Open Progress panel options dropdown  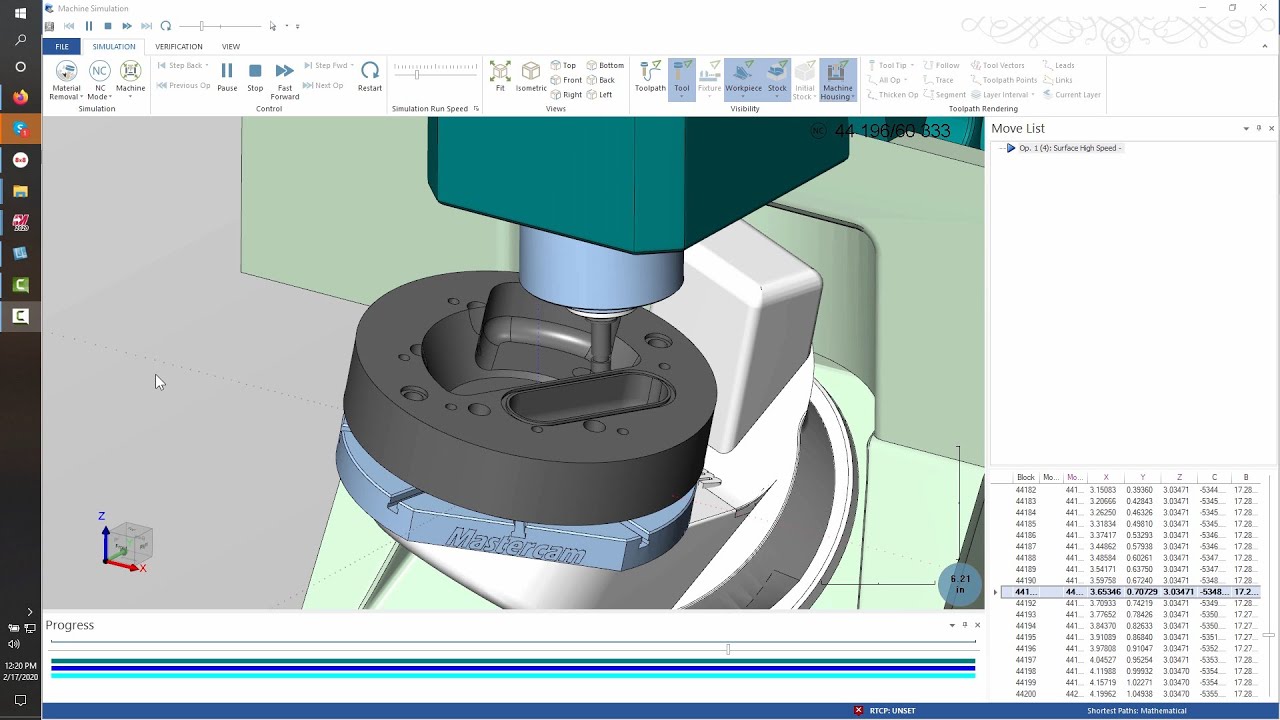tap(952, 625)
